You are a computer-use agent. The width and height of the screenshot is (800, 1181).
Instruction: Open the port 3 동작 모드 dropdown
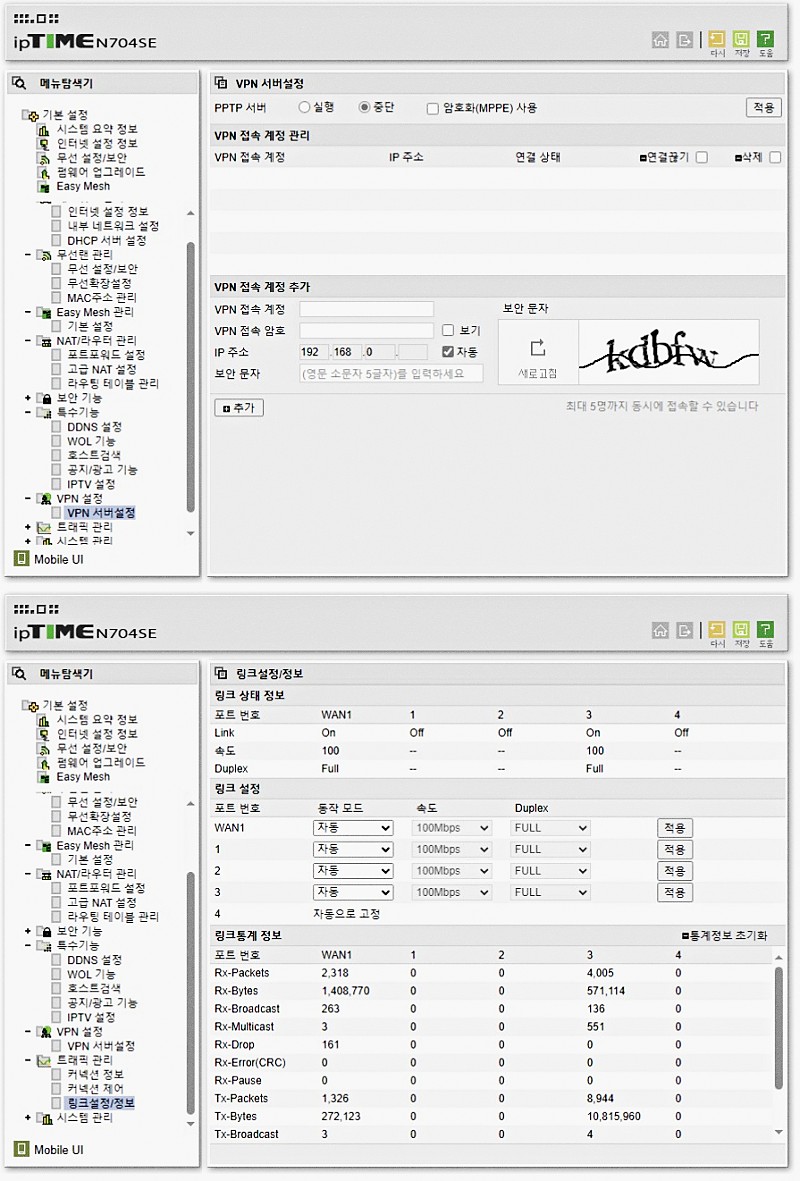point(353,892)
